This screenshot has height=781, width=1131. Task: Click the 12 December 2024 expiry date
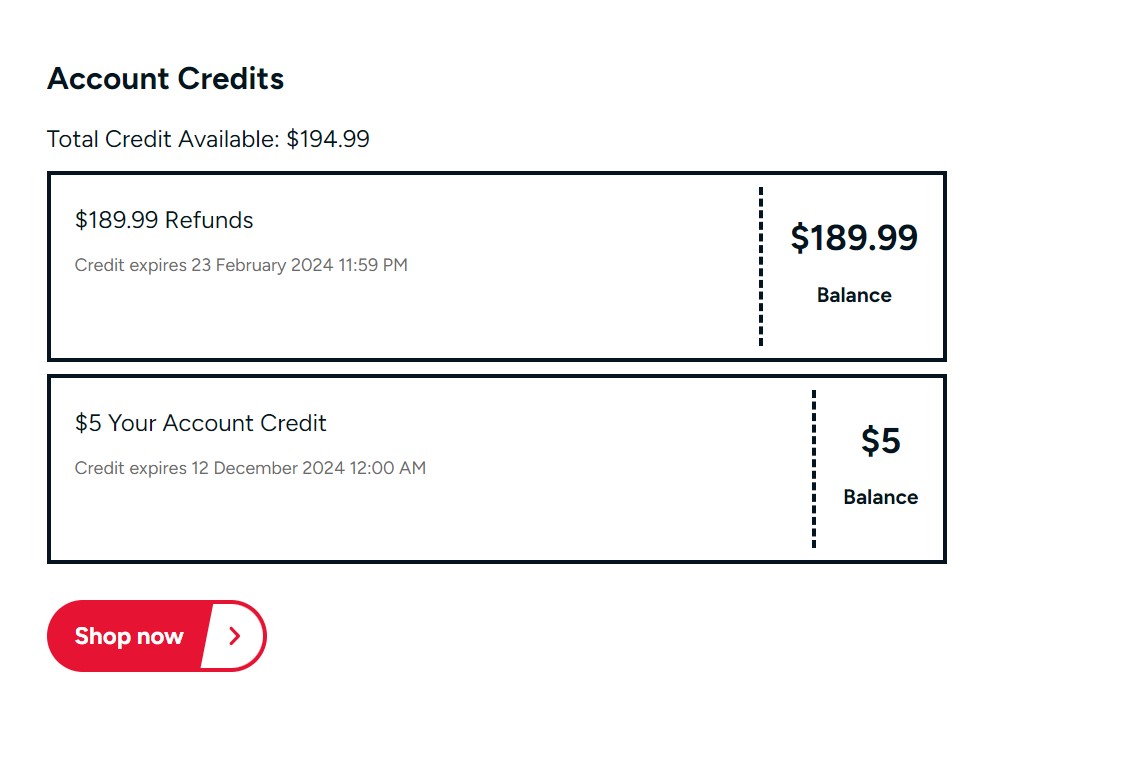coord(267,468)
